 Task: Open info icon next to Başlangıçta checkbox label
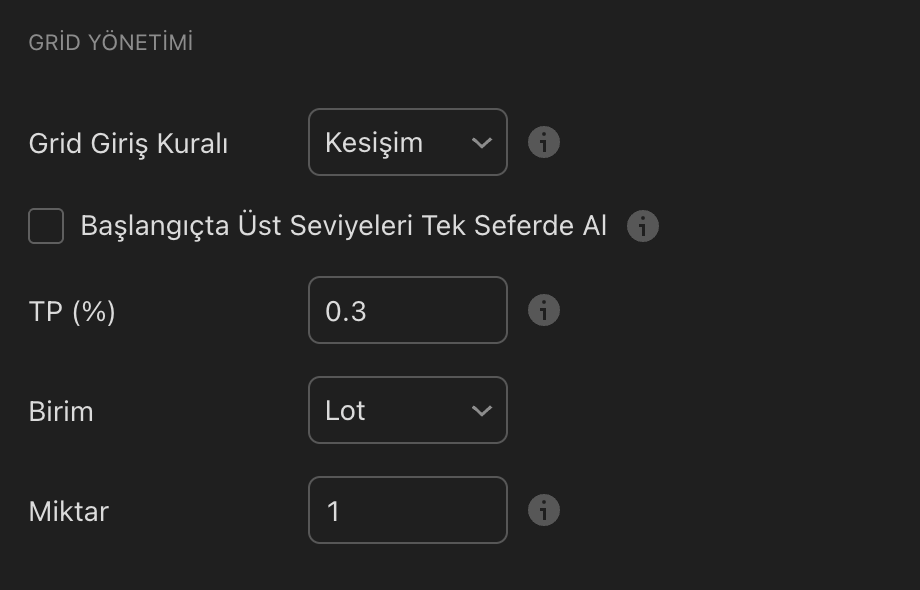[x=643, y=227]
